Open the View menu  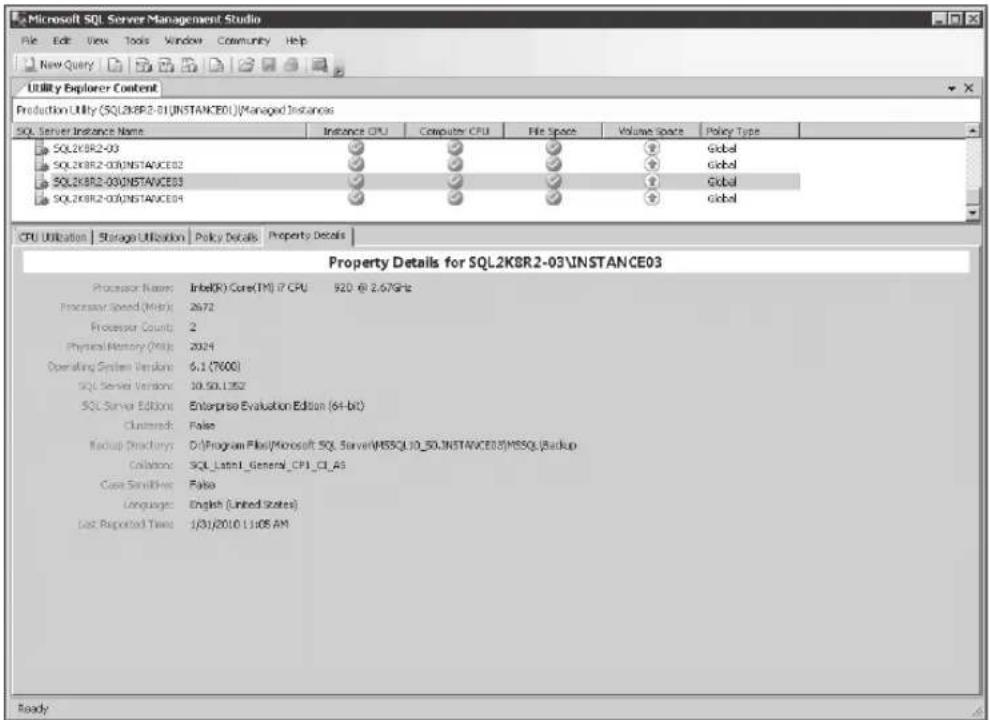point(97,40)
